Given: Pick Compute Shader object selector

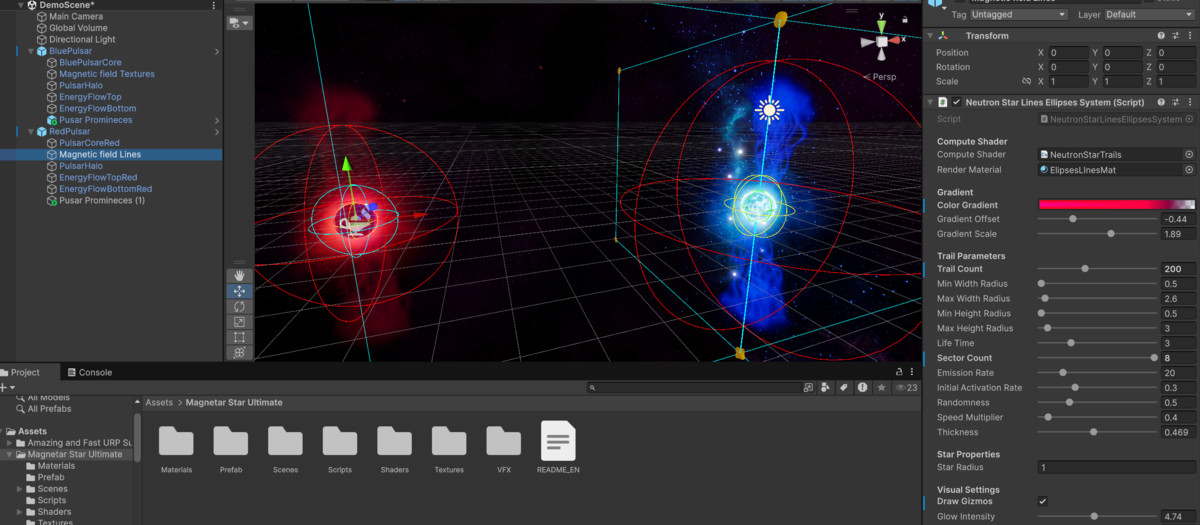Looking at the screenshot, I should pos(1189,155).
